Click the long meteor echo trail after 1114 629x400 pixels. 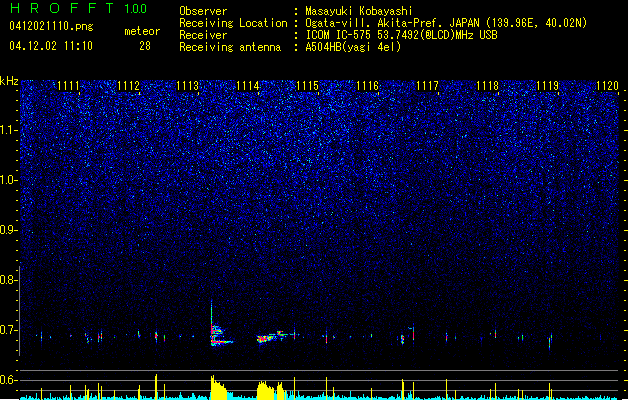tap(277, 336)
